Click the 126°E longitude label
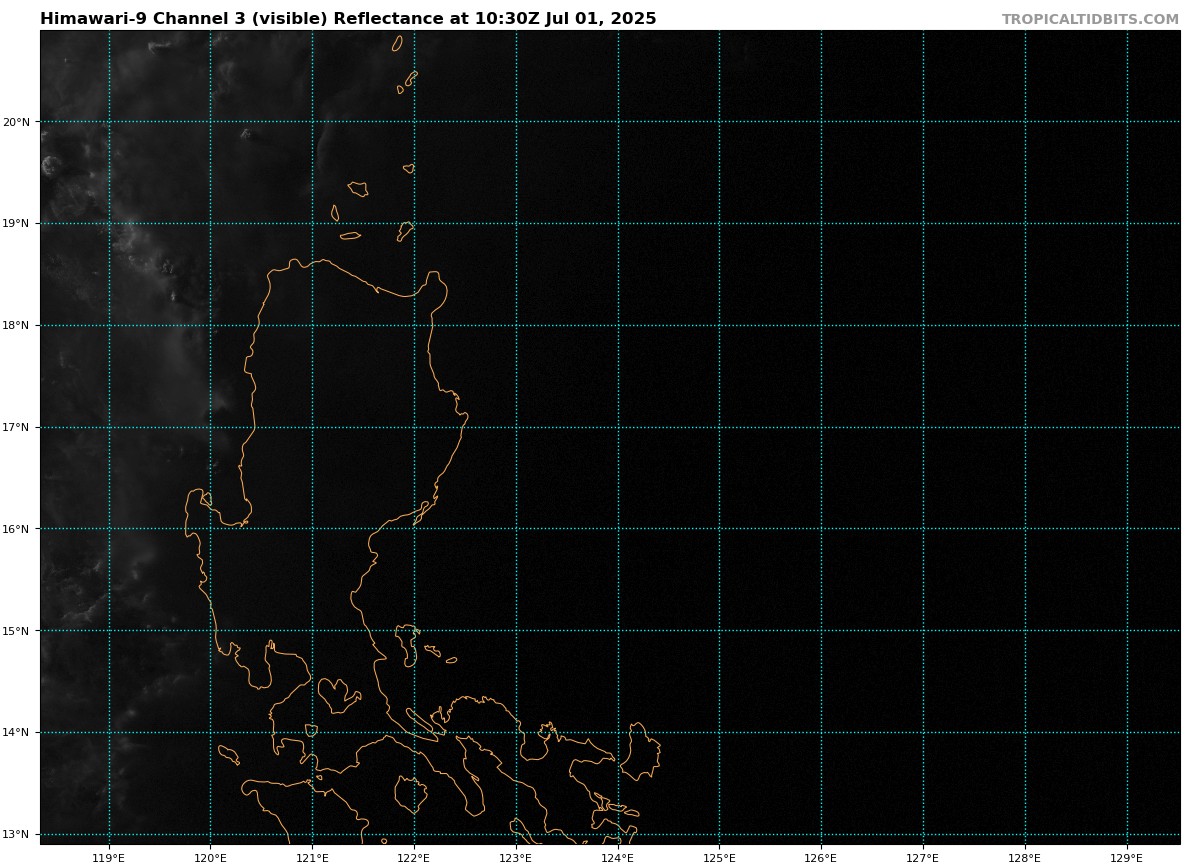The height and width of the screenshot is (867, 1200). tap(821, 857)
